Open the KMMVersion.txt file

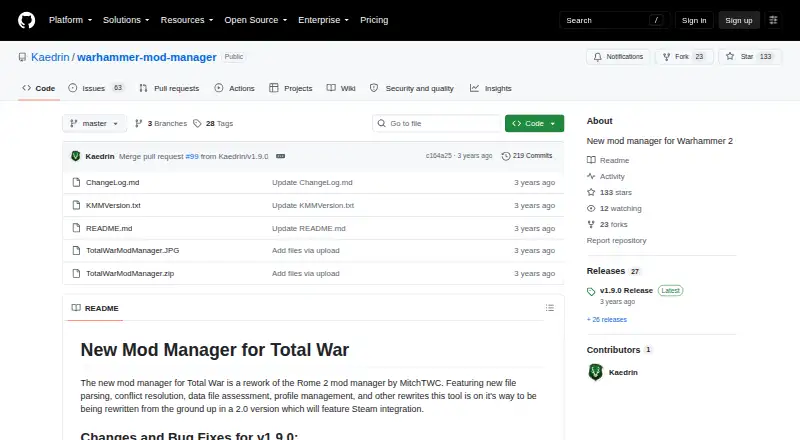pyautogui.click(x=113, y=205)
